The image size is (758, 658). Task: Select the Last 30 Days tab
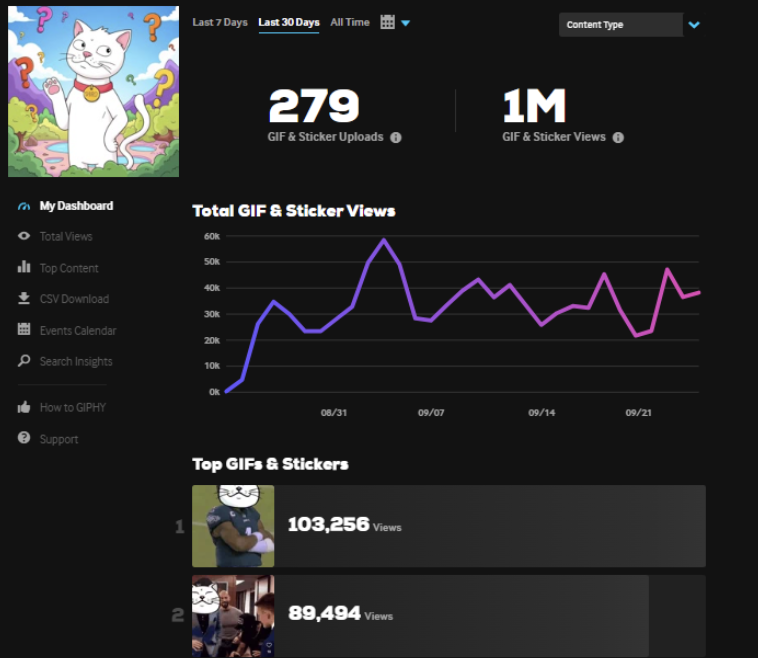(289, 22)
